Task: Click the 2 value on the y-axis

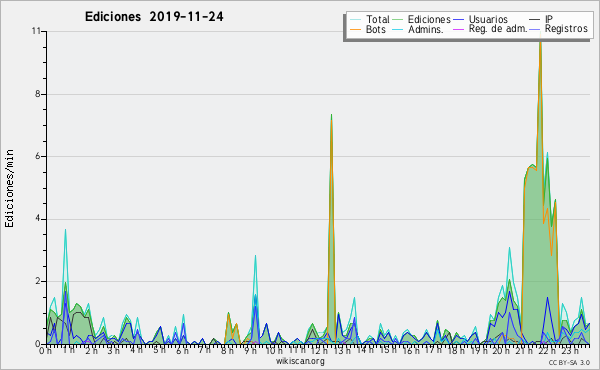Action: click(38, 281)
